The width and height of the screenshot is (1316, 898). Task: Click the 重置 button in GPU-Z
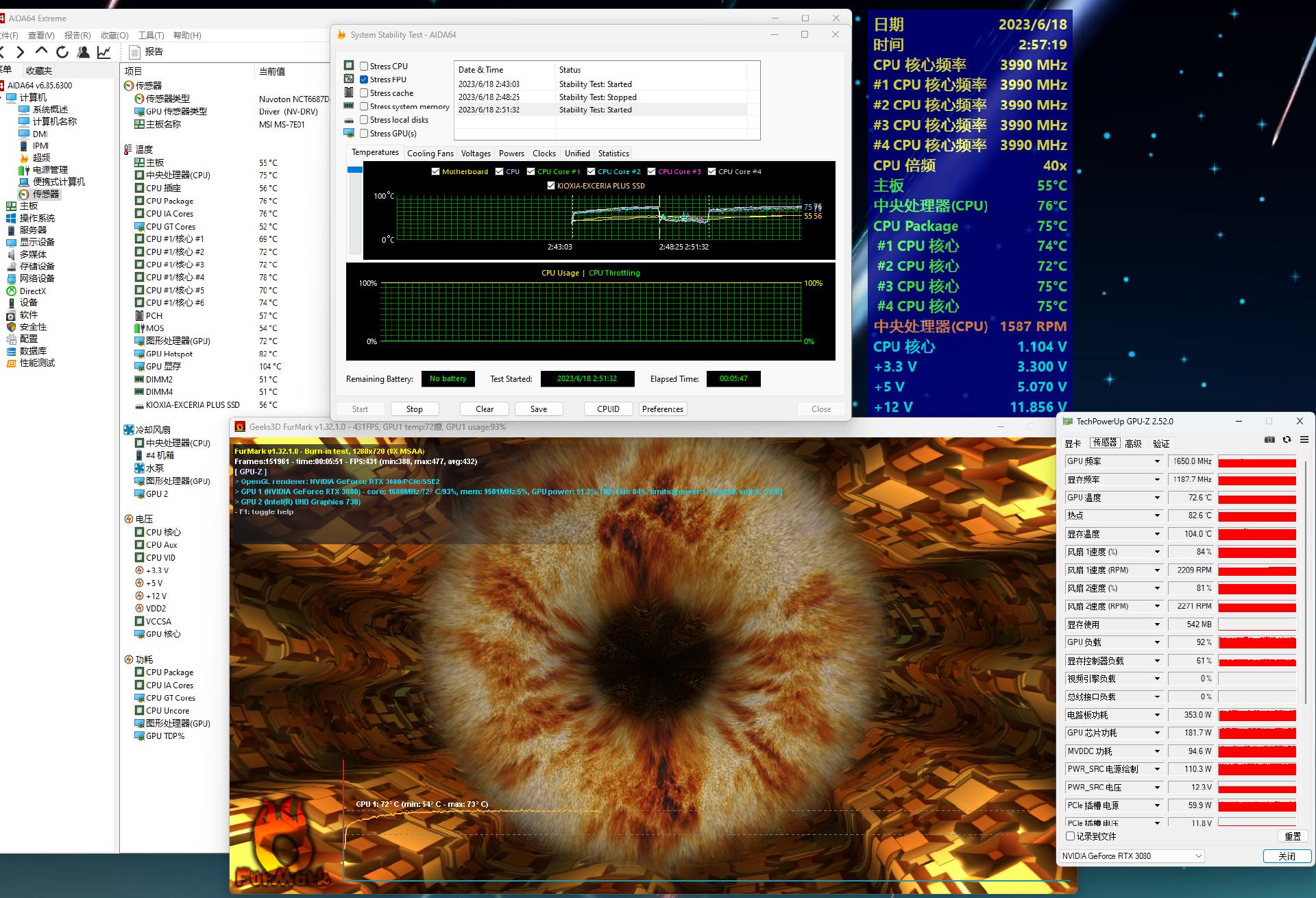(1293, 836)
